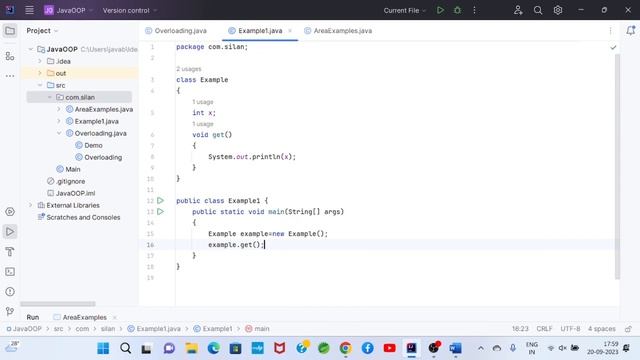Open the Structure tool window icon

click(x=10, y=56)
